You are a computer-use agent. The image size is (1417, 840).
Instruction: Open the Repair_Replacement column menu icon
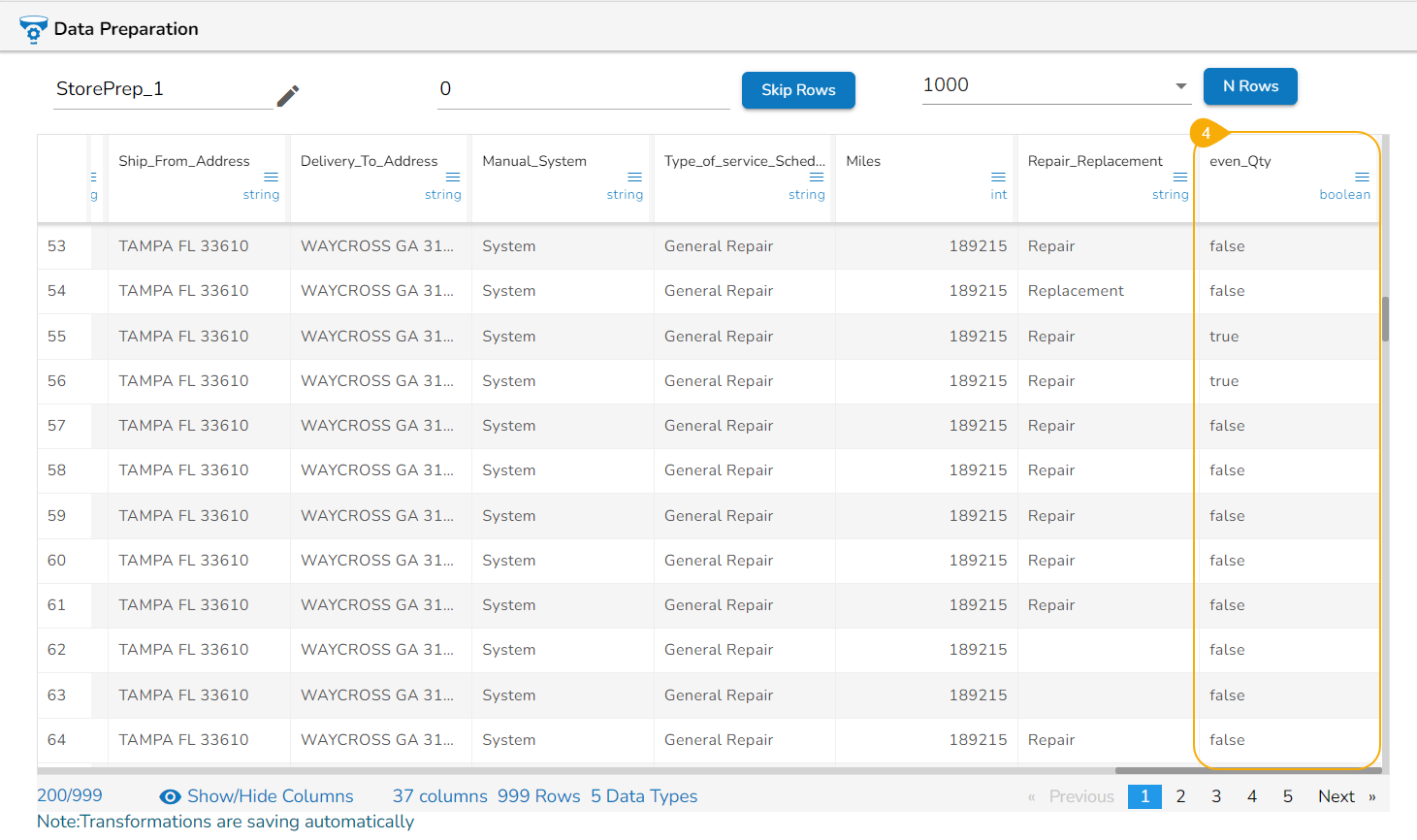click(x=1180, y=177)
